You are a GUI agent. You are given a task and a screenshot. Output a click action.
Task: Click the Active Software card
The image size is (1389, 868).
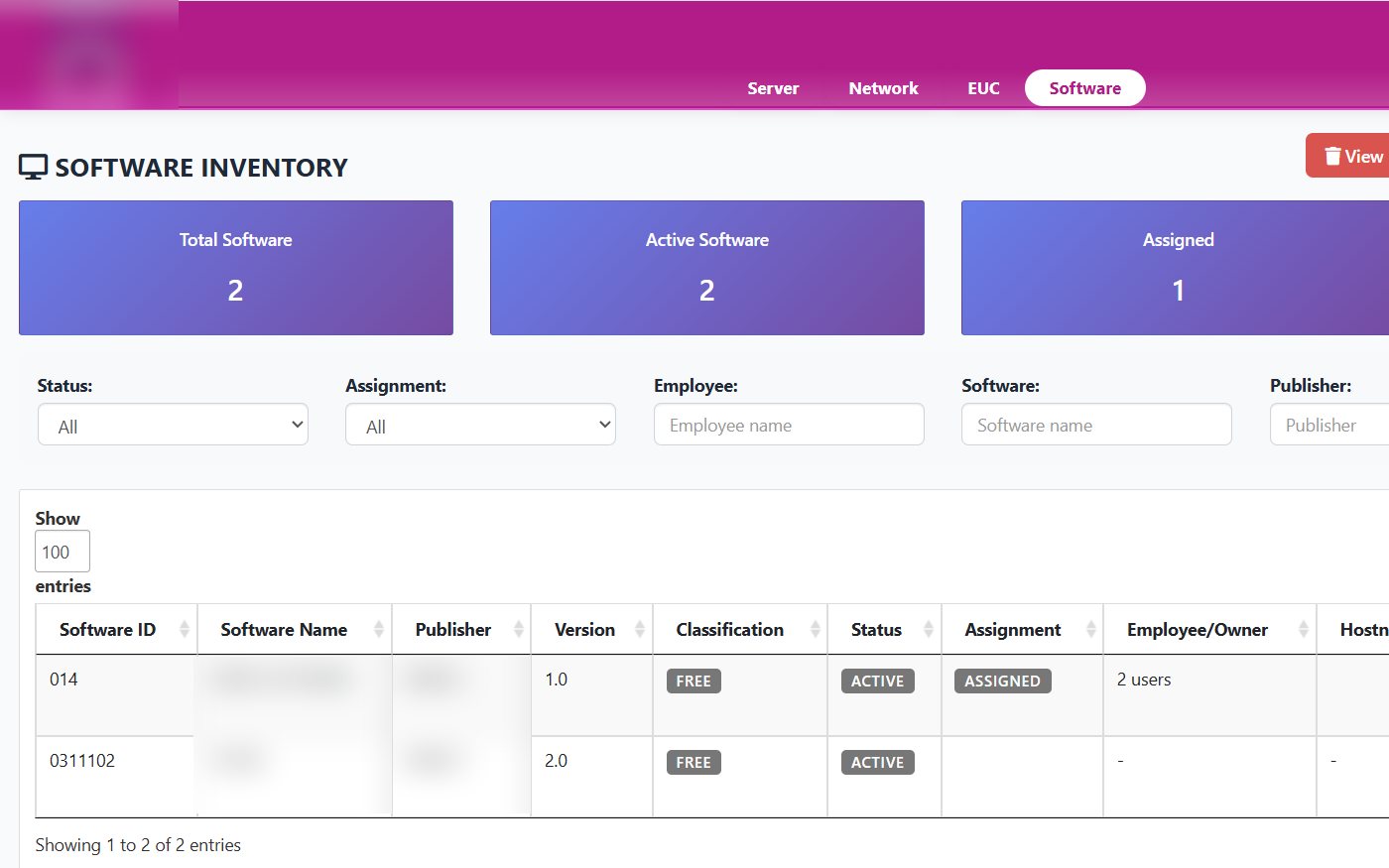tap(707, 268)
